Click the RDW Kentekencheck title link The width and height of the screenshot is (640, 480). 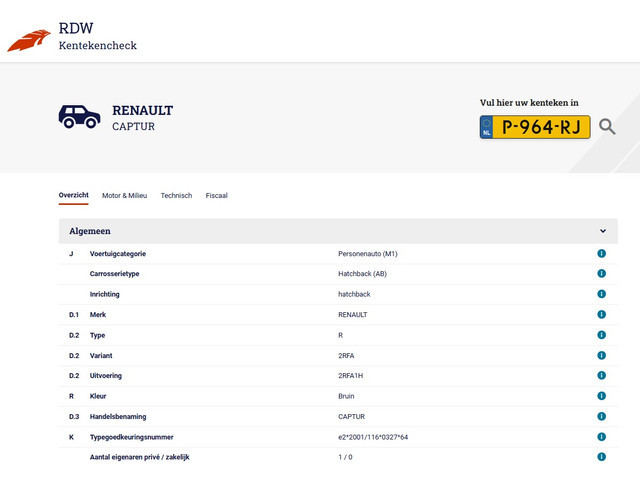click(97, 35)
